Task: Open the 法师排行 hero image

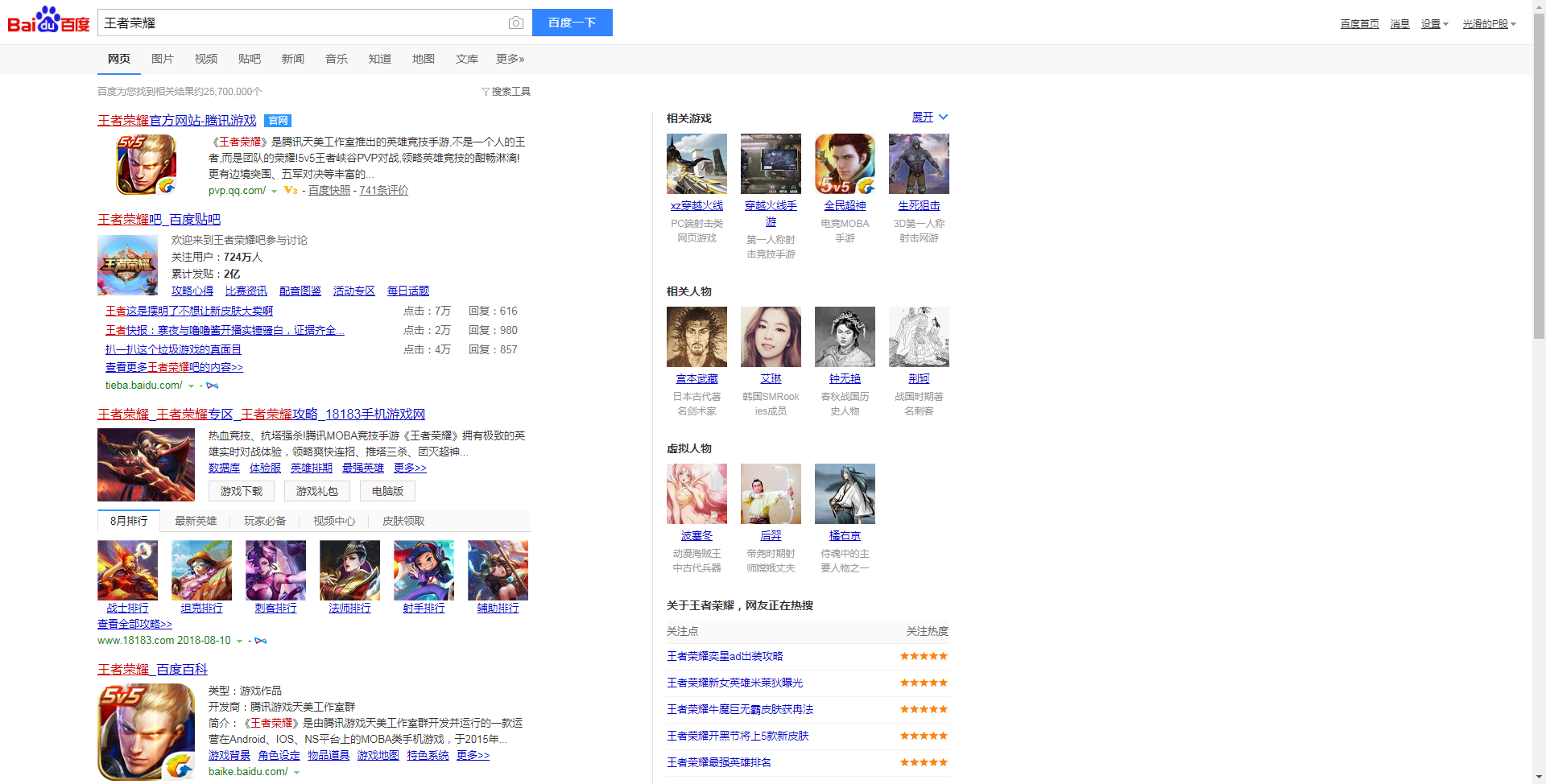Action: pyautogui.click(x=349, y=570)
